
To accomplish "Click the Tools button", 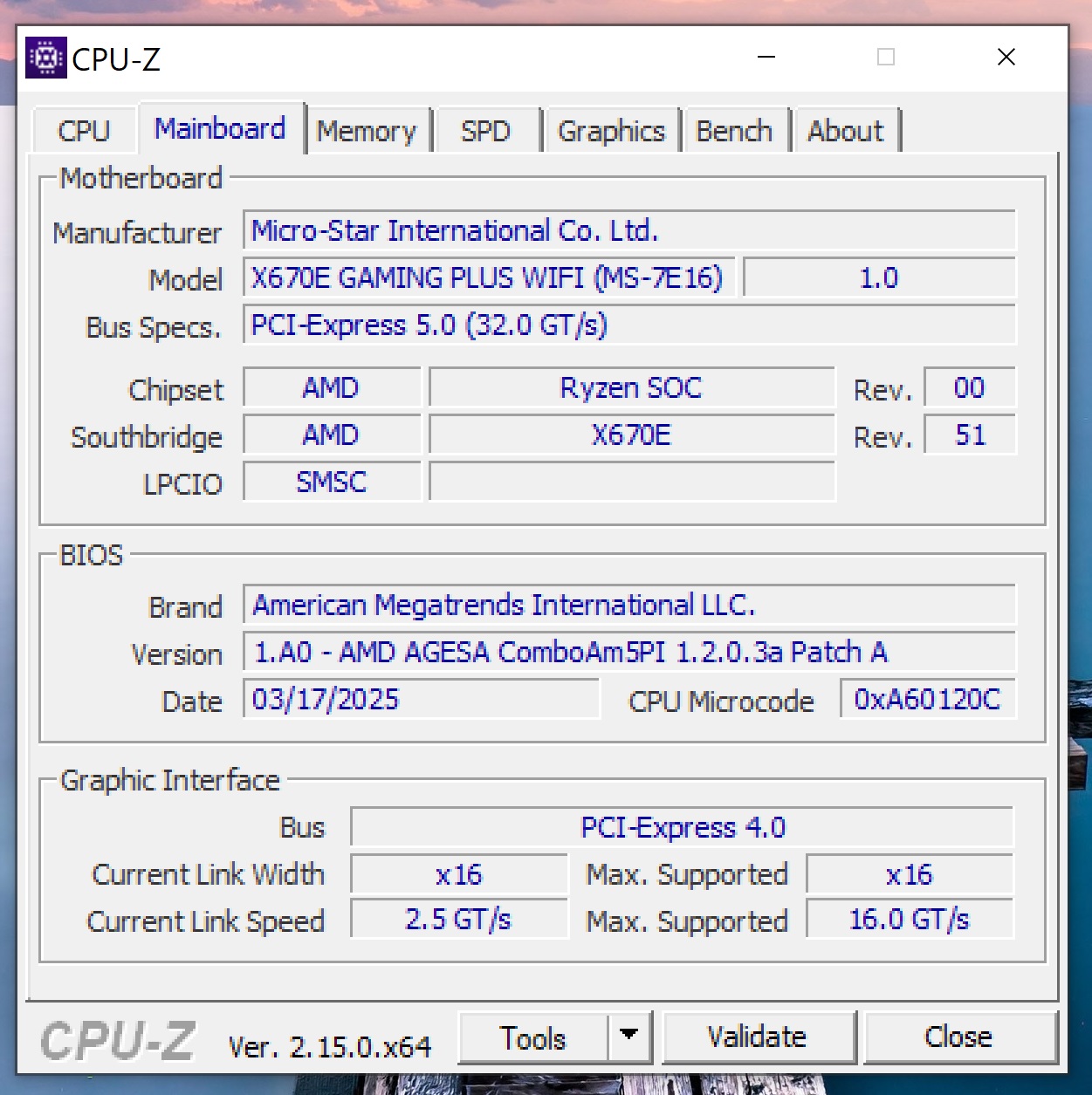I will (x=532, y=1037).
